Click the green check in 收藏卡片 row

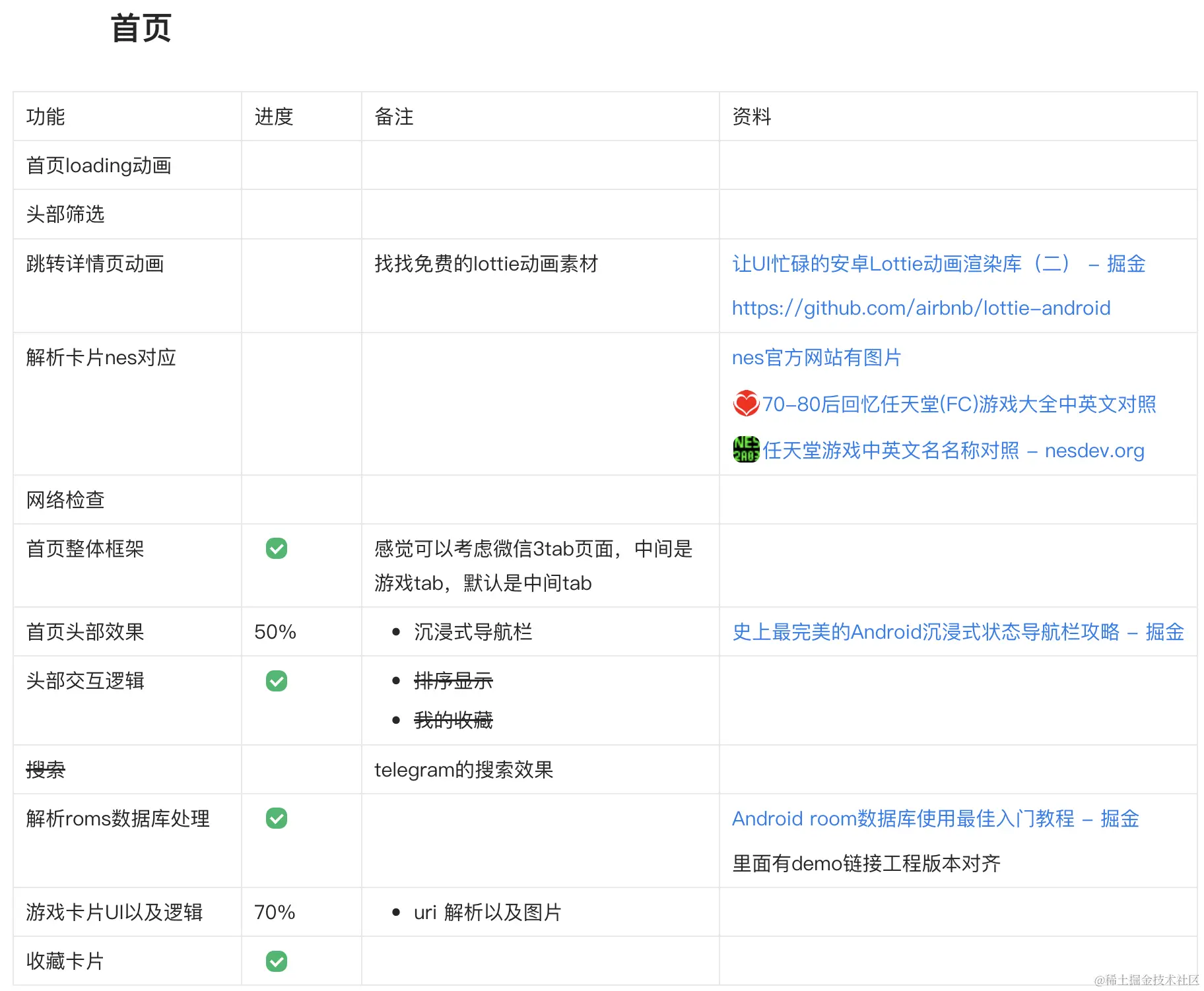click(x=276, y=961)
